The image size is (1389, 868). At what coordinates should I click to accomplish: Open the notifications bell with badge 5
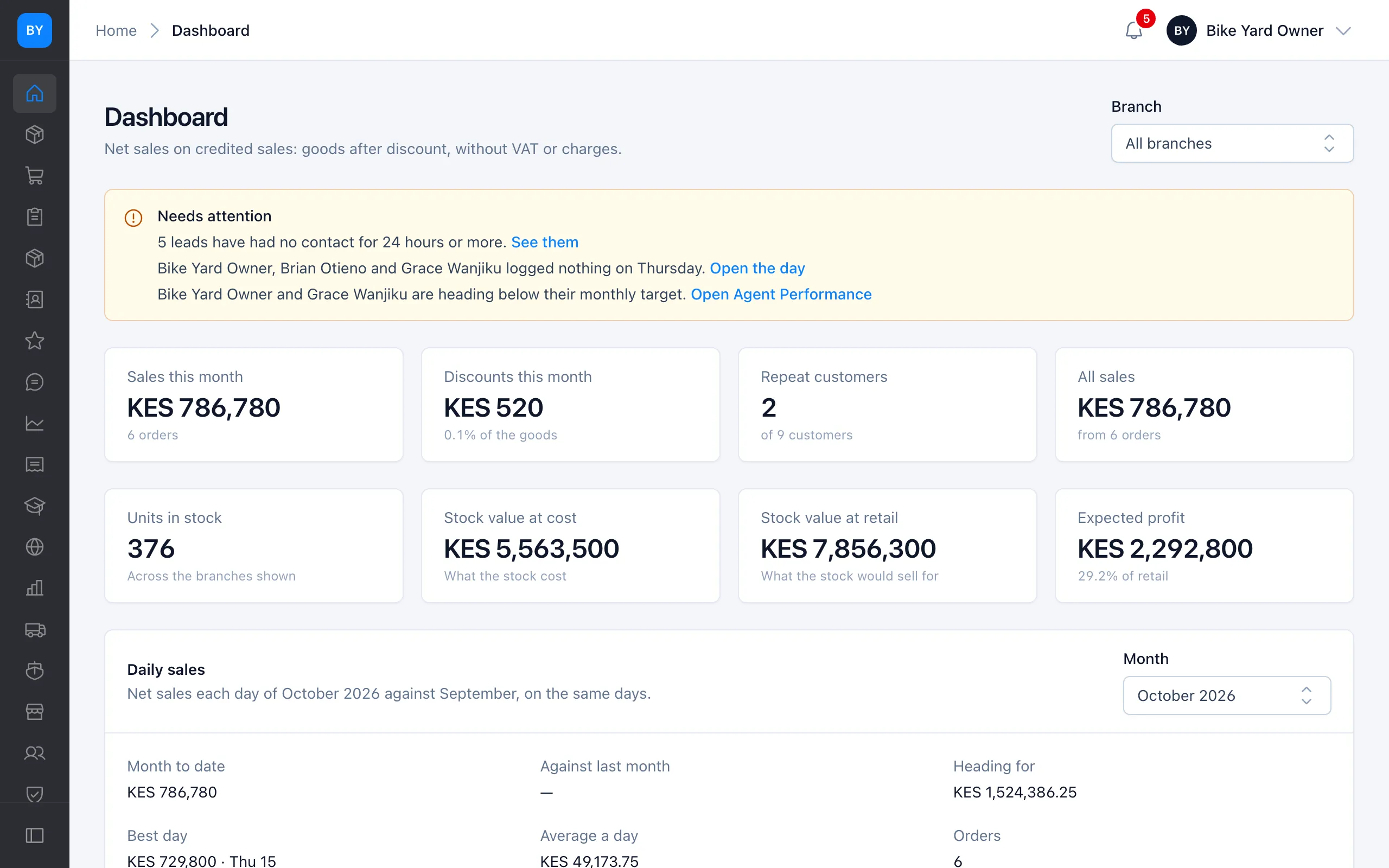[x=1134, y=30]
